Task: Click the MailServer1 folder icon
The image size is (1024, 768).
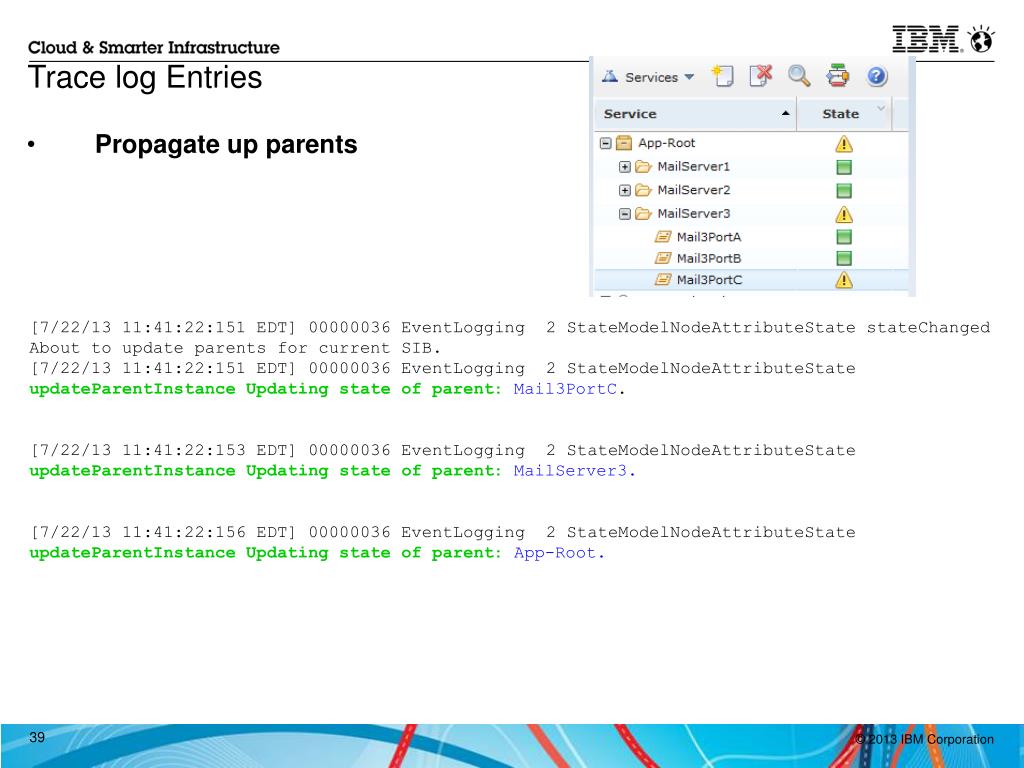Action: (x=643, y=167)
